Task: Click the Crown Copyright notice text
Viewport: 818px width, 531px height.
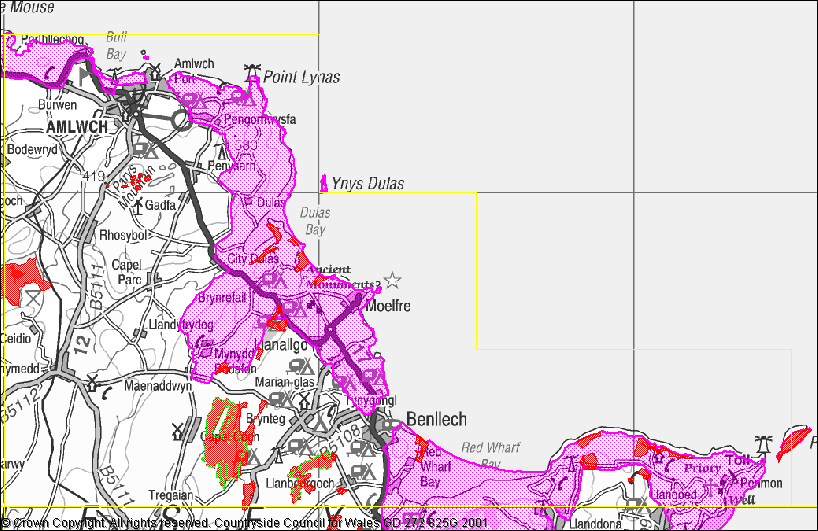Action: (x=244, y=523)
